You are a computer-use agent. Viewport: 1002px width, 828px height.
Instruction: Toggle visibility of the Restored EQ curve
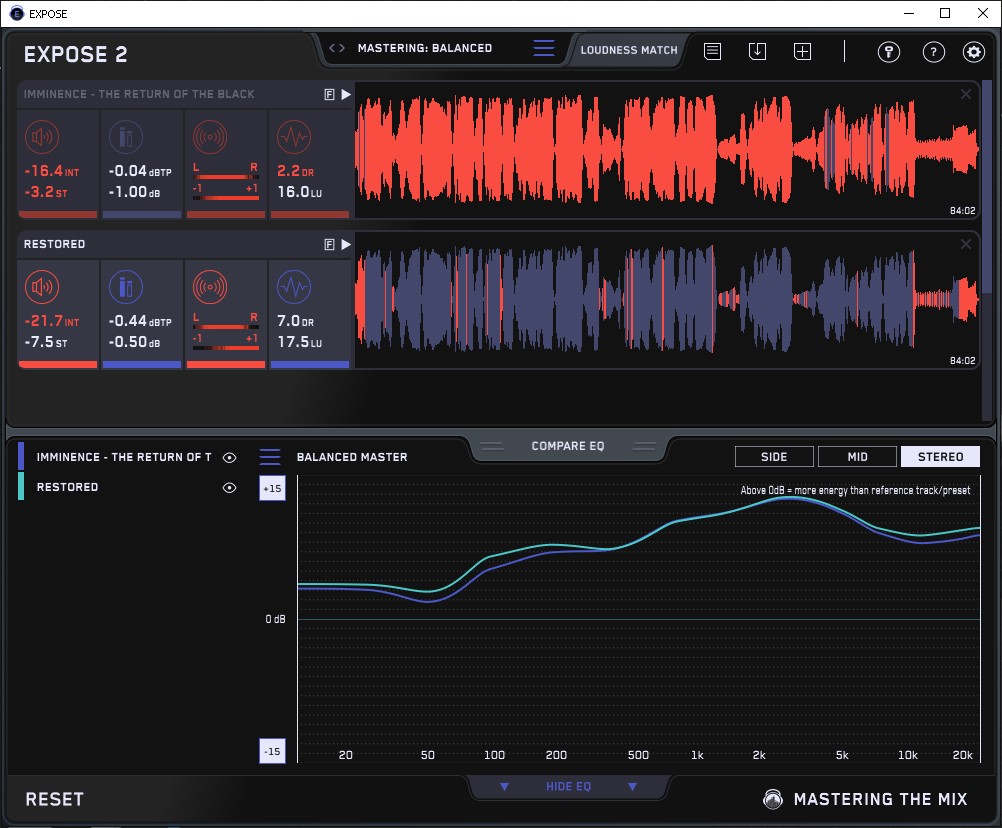(229, 487)
